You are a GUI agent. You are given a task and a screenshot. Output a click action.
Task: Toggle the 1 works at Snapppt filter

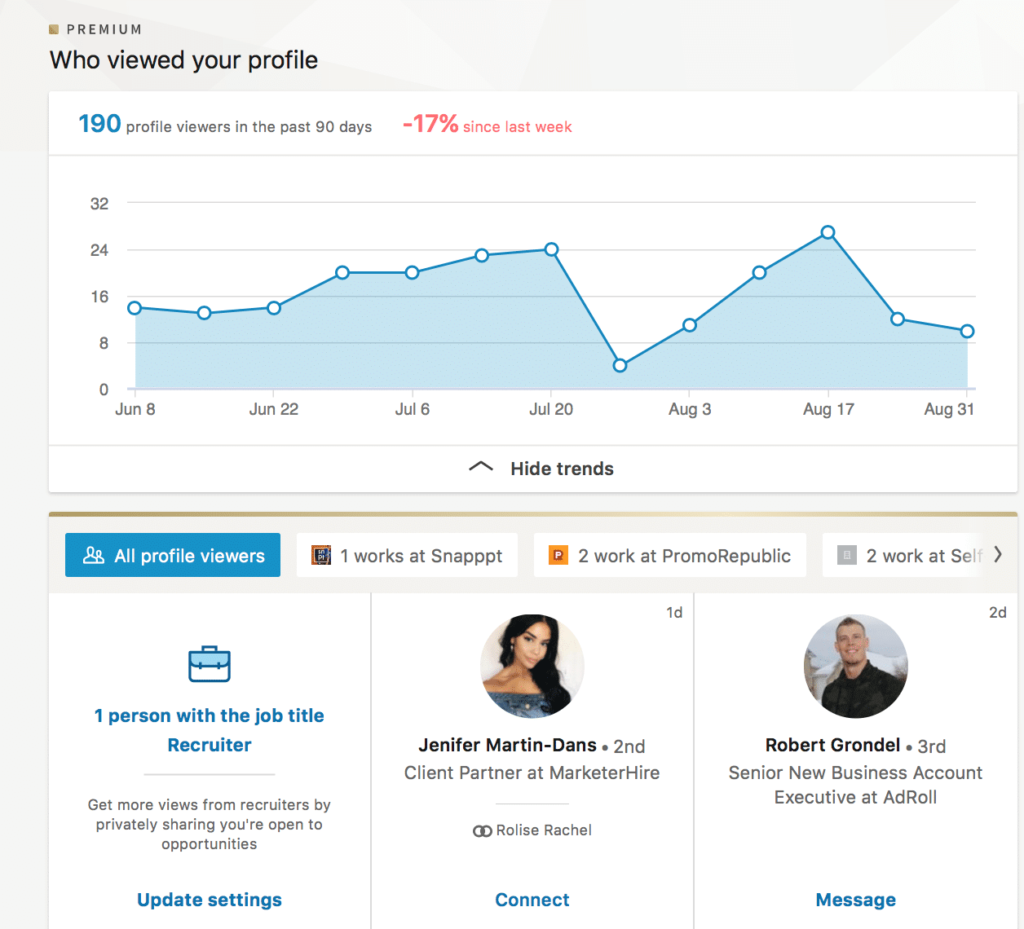coord(407,554)
